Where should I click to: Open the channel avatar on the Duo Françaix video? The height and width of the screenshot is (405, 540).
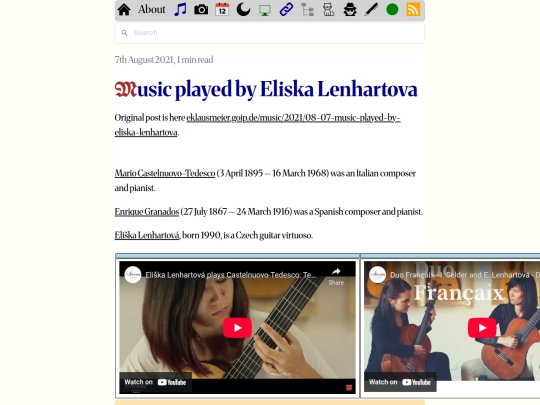377,275
